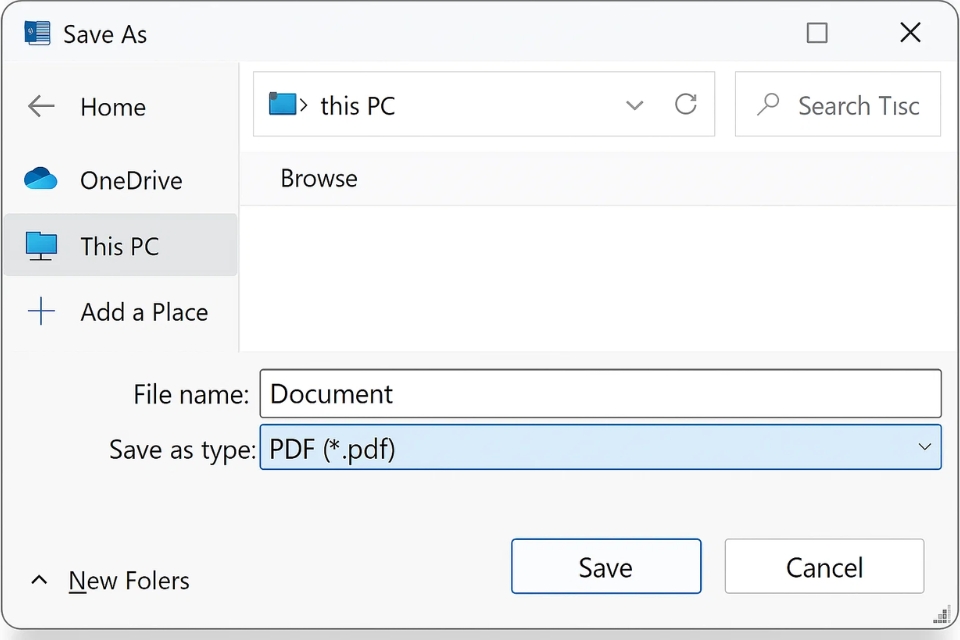The image size is (960, 640).
Task: Click the search magnifier icon
Action: coord(768,104)
